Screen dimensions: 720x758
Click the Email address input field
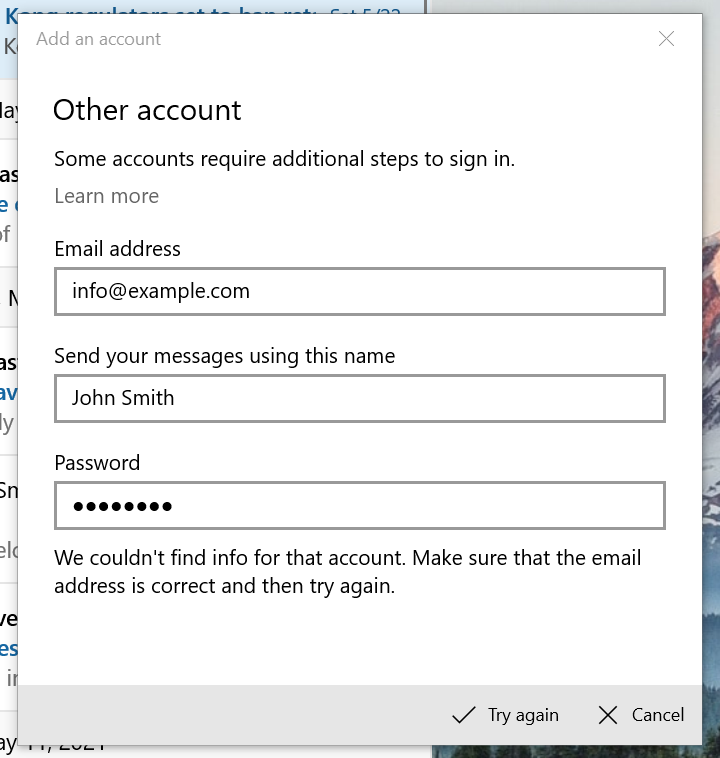(x=360, y=292)
